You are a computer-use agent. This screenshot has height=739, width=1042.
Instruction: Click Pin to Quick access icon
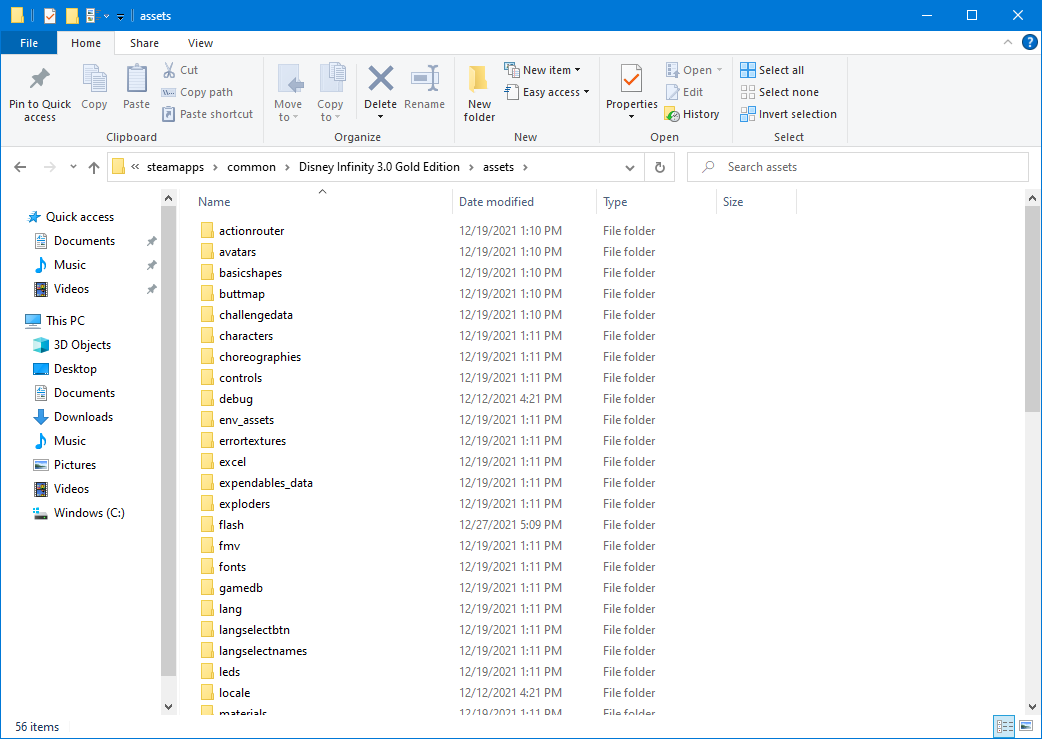[40, 78]
